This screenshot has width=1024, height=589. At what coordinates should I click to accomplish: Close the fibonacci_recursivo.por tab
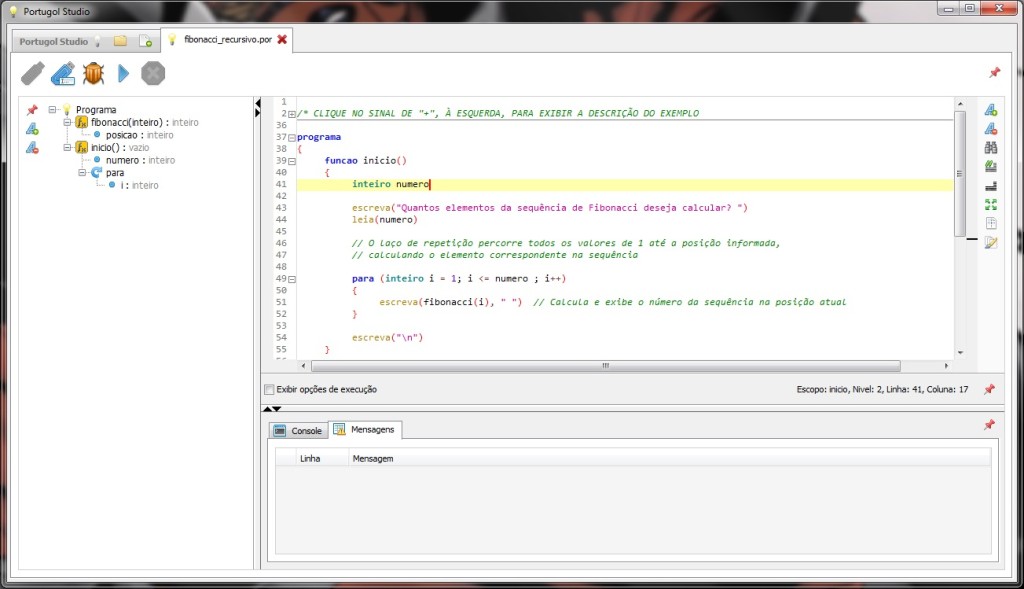282,40
